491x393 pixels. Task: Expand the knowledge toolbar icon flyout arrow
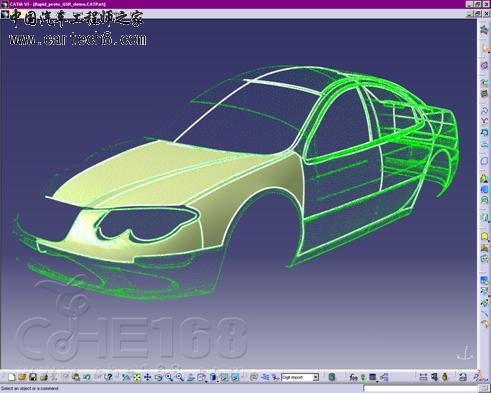click(377, 381)
